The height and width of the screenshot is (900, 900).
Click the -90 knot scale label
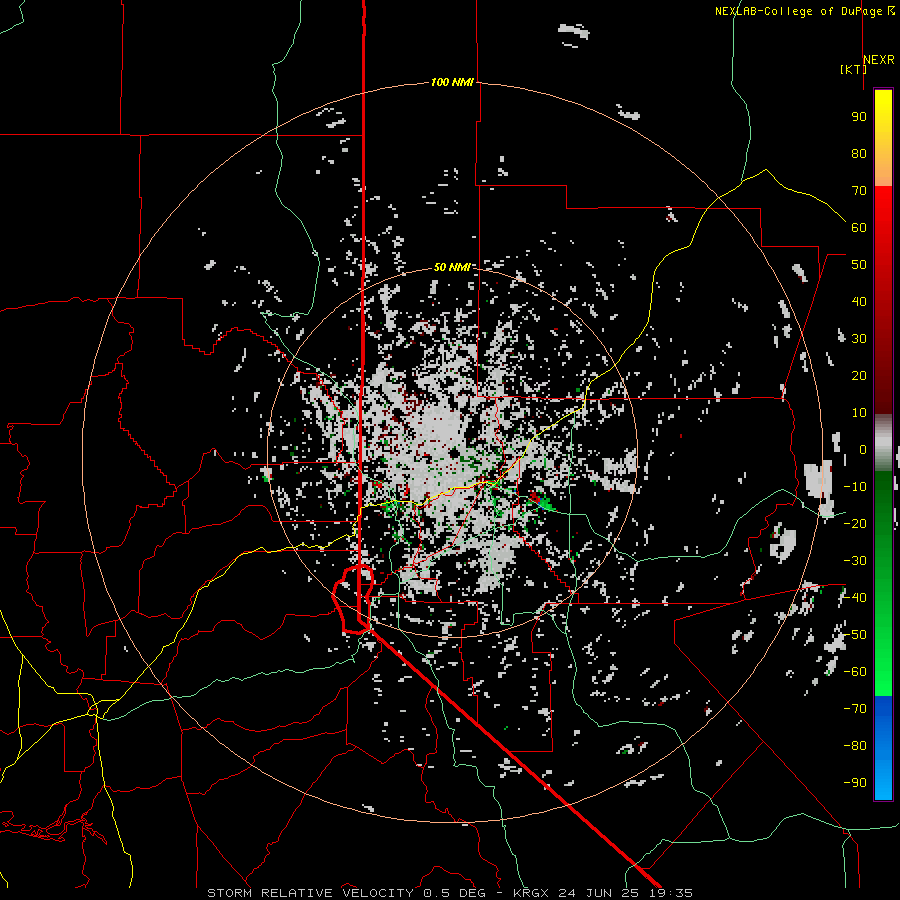point(855,783)
